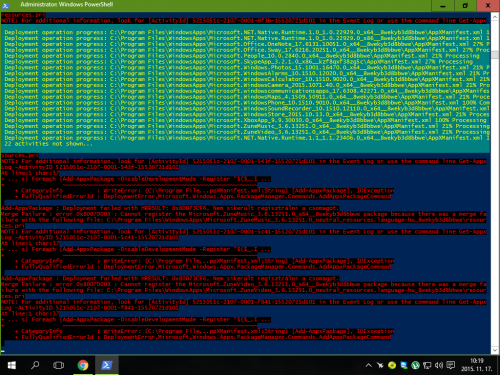Click the '22 activities not shown...' line
The height and width of the screenshot is (375, 500).
pos(49,144)
